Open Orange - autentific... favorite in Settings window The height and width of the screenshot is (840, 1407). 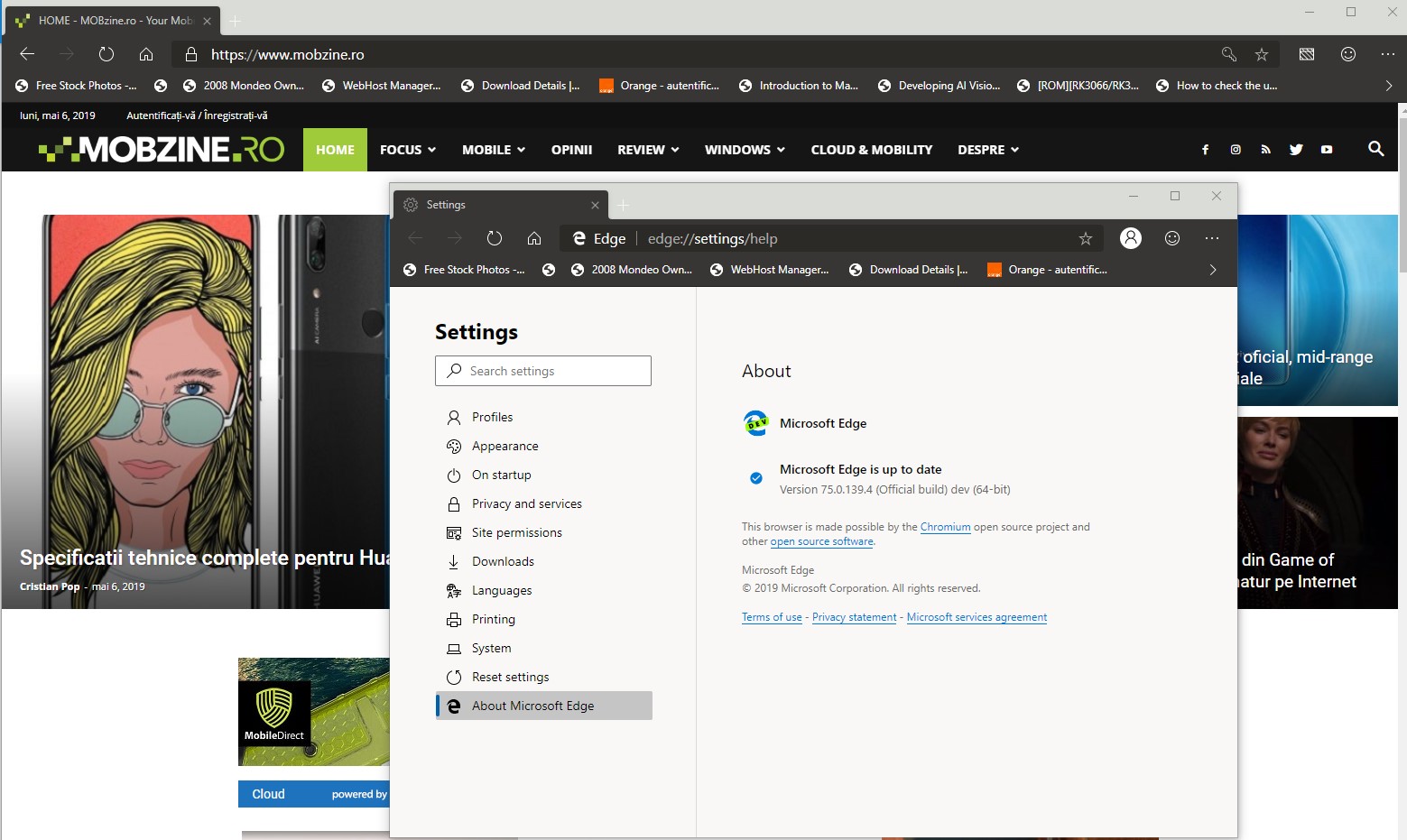click(1047, 270)
